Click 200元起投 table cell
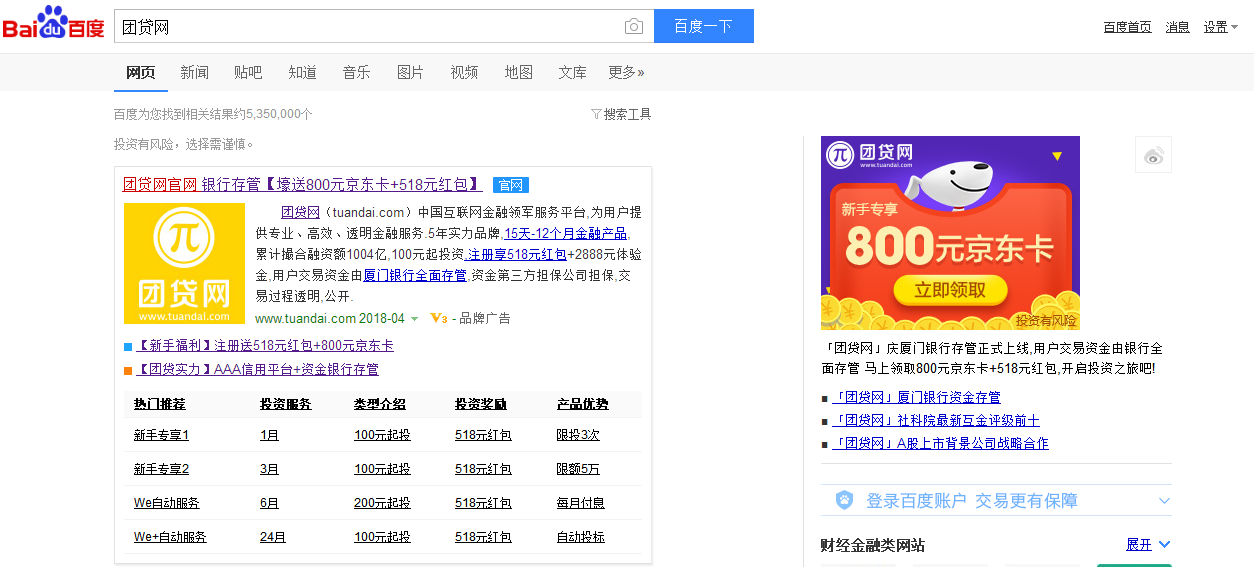1254x567 pixels. click(382, 503)
